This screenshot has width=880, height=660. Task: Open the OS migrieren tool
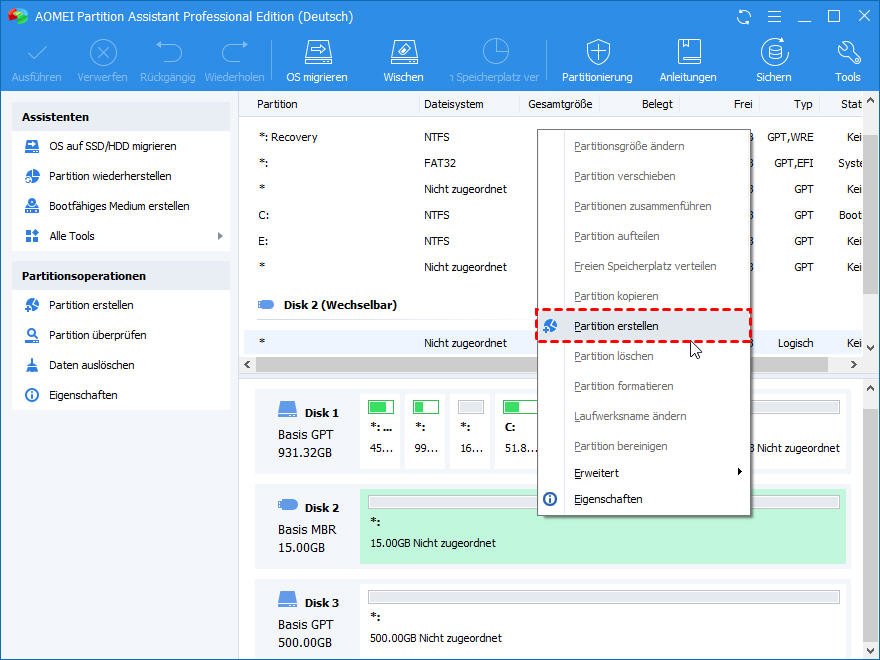click(x=317, y=61)
